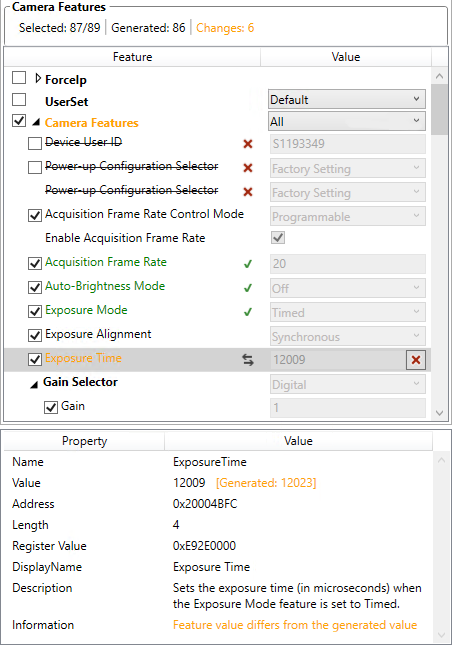452x645 pixels.
Task: Click 'Feature value differs from the generated value'
Action: (295, 625)
